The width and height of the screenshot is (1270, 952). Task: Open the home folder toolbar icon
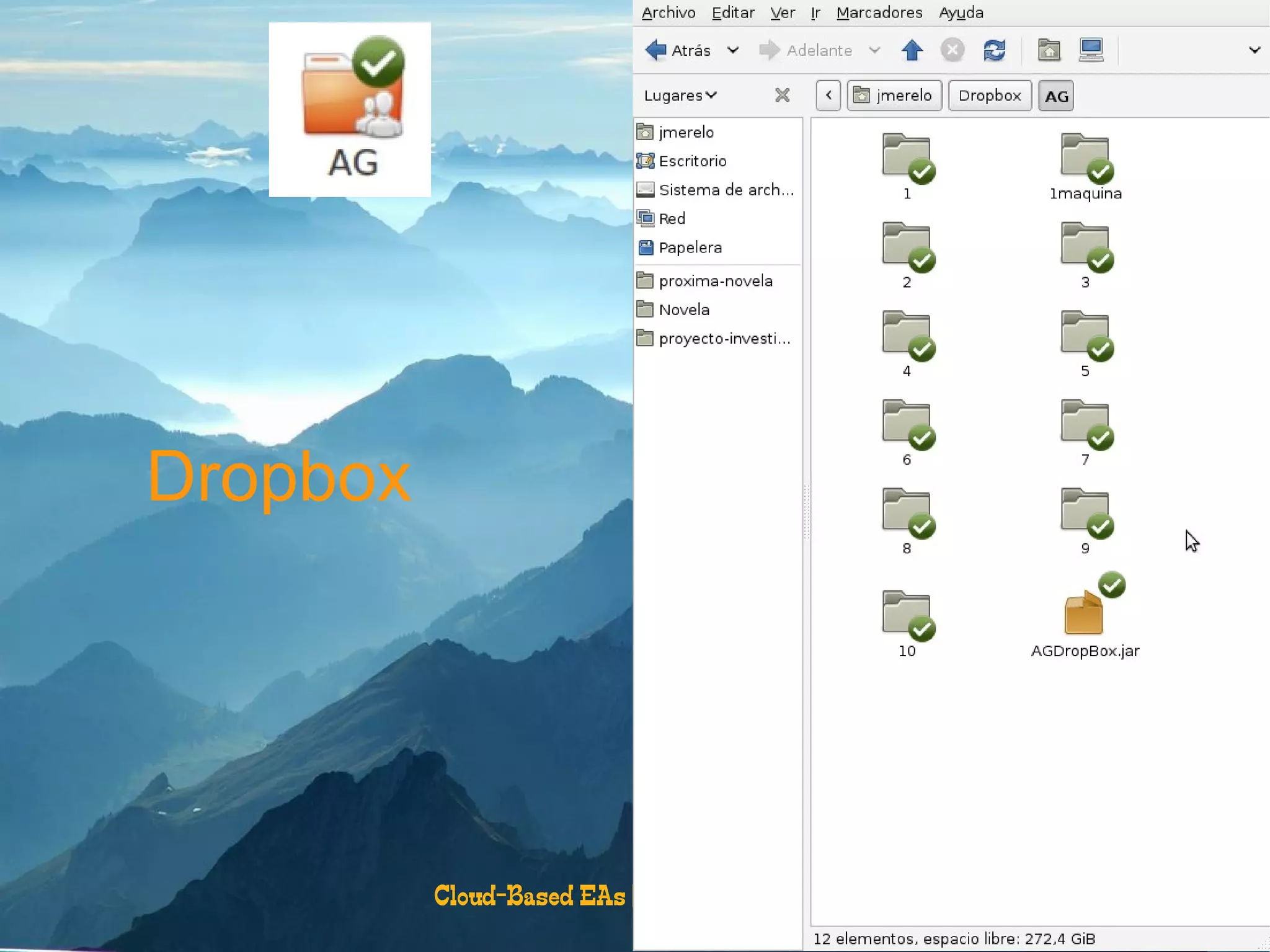[x=1049, y=50]
